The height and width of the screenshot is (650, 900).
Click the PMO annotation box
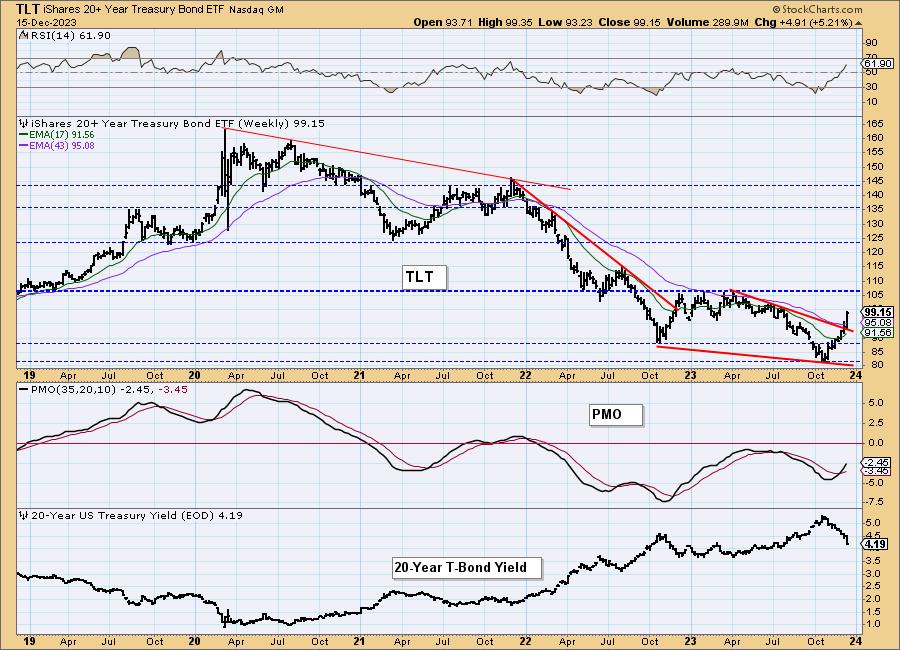click(616, 414)
